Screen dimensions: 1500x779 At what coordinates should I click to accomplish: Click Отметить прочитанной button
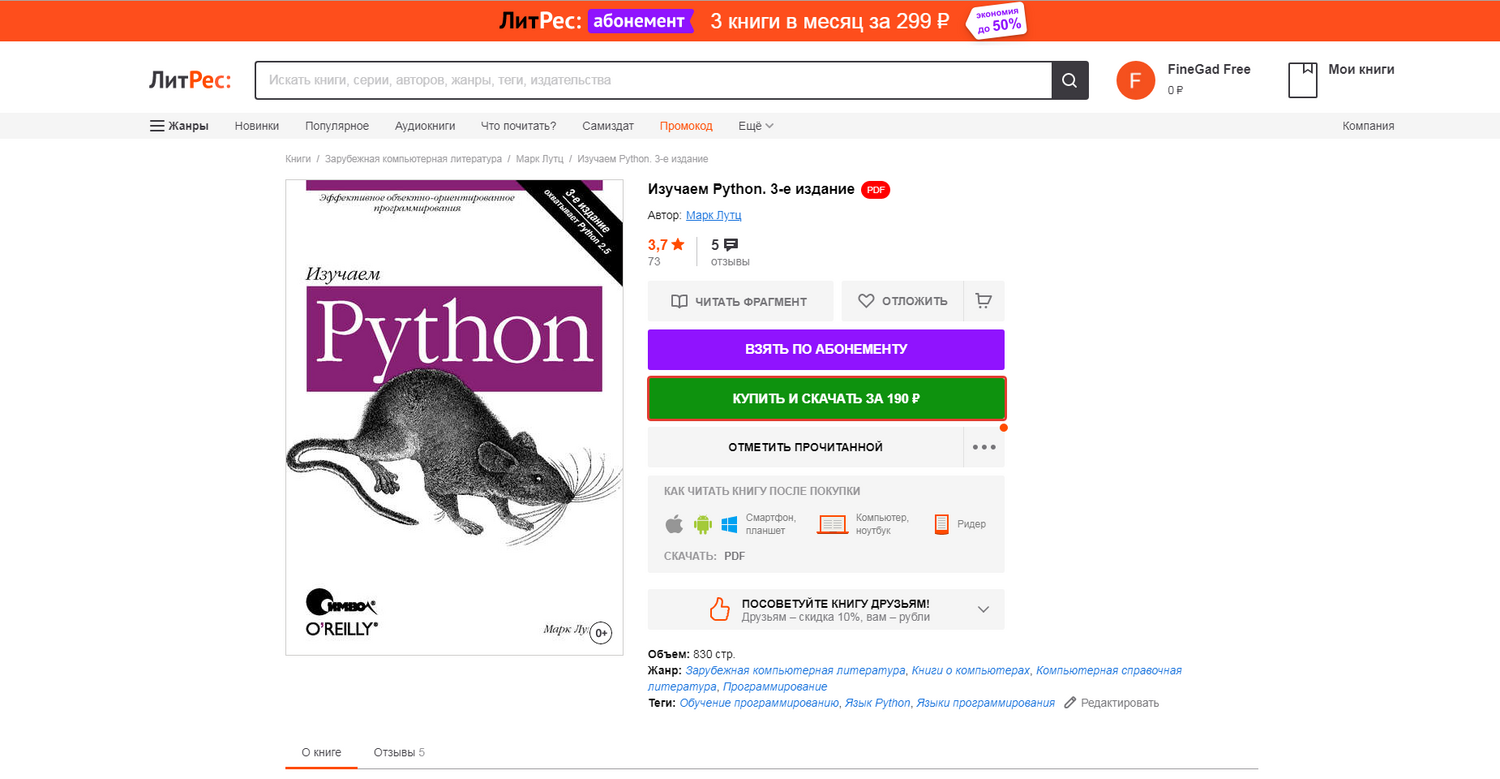[805, 447]
